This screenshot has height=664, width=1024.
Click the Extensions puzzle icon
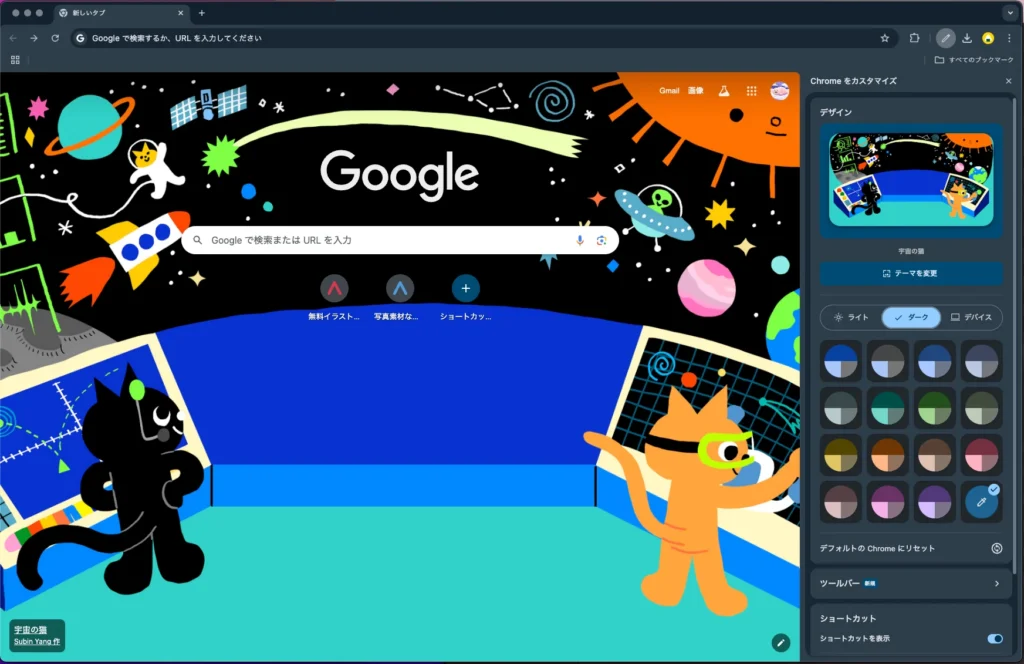tap(914, 38)
